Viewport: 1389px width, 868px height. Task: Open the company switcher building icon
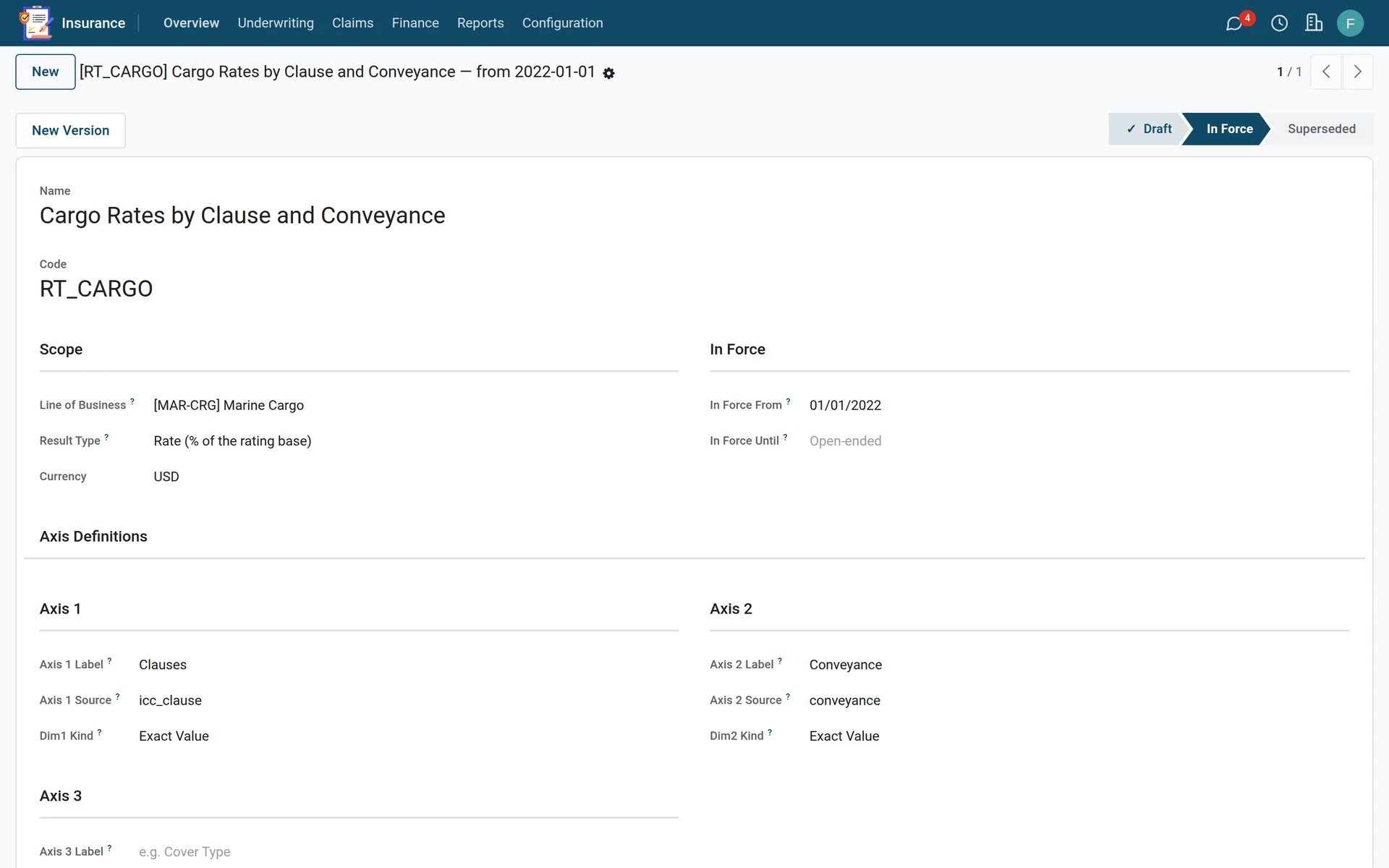(1314, 23)
